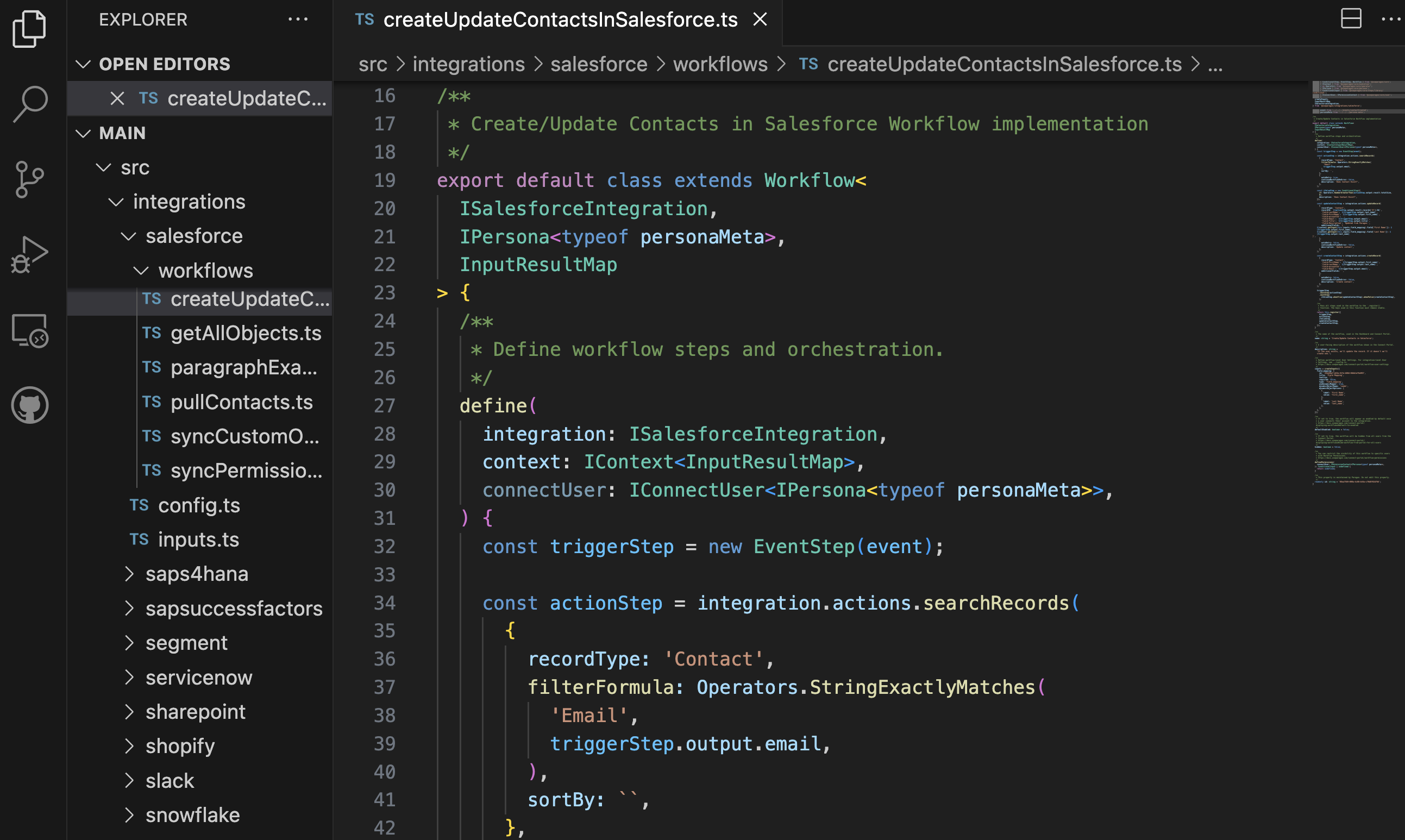Close createUpdateC... in Open Editors
This screenshot has height=840, width=1405.
click(117, 98)
